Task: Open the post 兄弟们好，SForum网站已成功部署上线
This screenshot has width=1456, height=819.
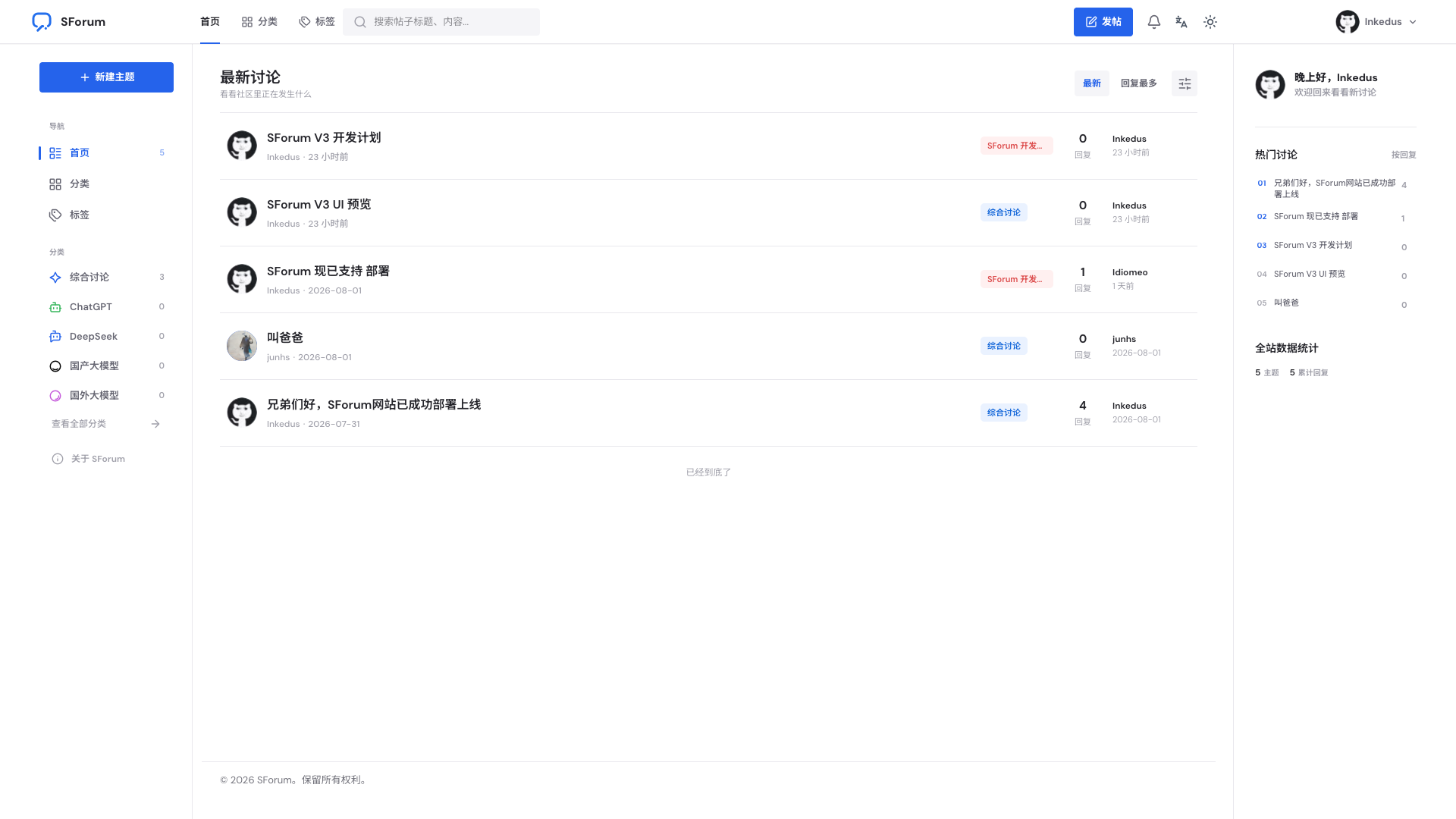Action: coord(374,405)
